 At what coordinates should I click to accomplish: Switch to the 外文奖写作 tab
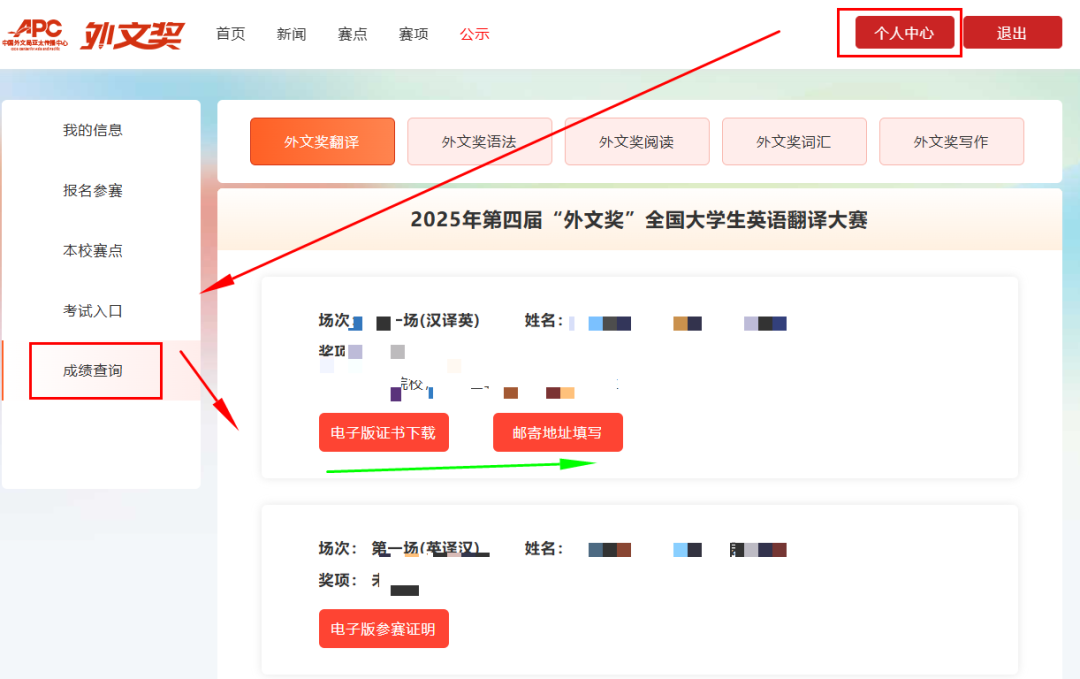pos(950,142)
